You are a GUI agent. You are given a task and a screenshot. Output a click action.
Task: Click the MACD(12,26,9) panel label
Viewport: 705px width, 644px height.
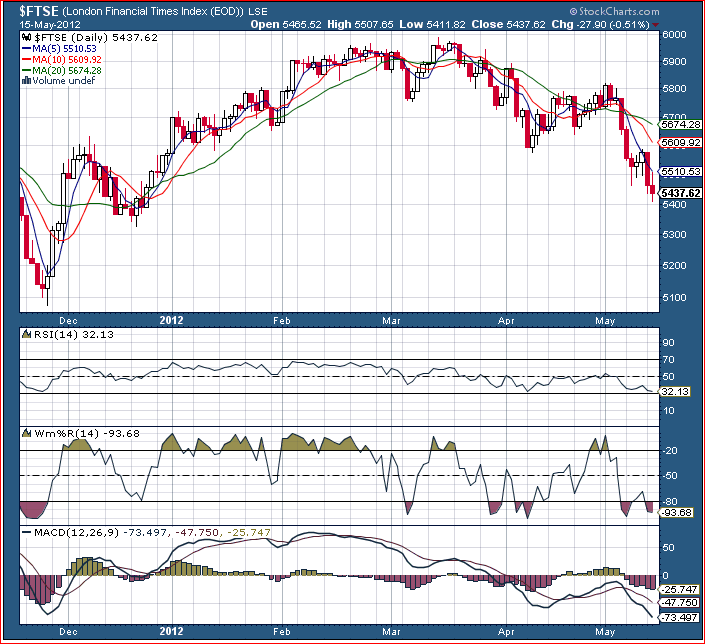click(76, 532)
